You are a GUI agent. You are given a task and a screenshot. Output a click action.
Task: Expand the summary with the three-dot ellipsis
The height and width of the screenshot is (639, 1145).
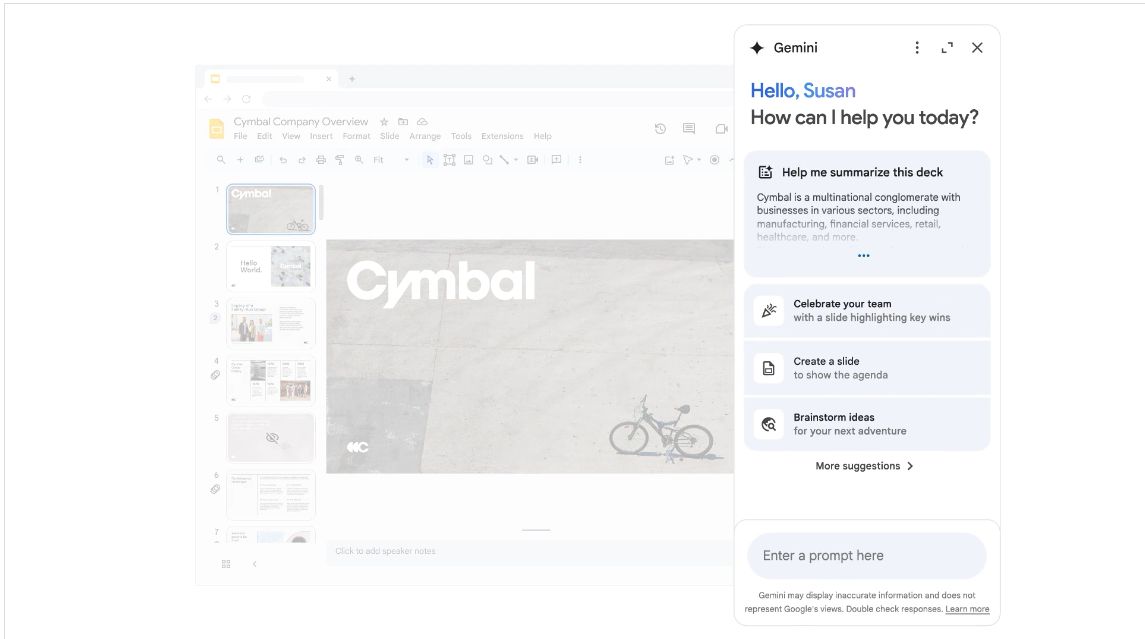click(864, 256)
